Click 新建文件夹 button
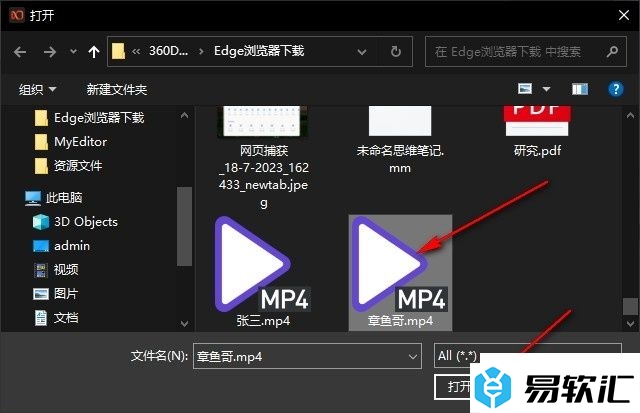Image resolution: width=640 pixels, height=413 pixels. [x=117, y=89]
